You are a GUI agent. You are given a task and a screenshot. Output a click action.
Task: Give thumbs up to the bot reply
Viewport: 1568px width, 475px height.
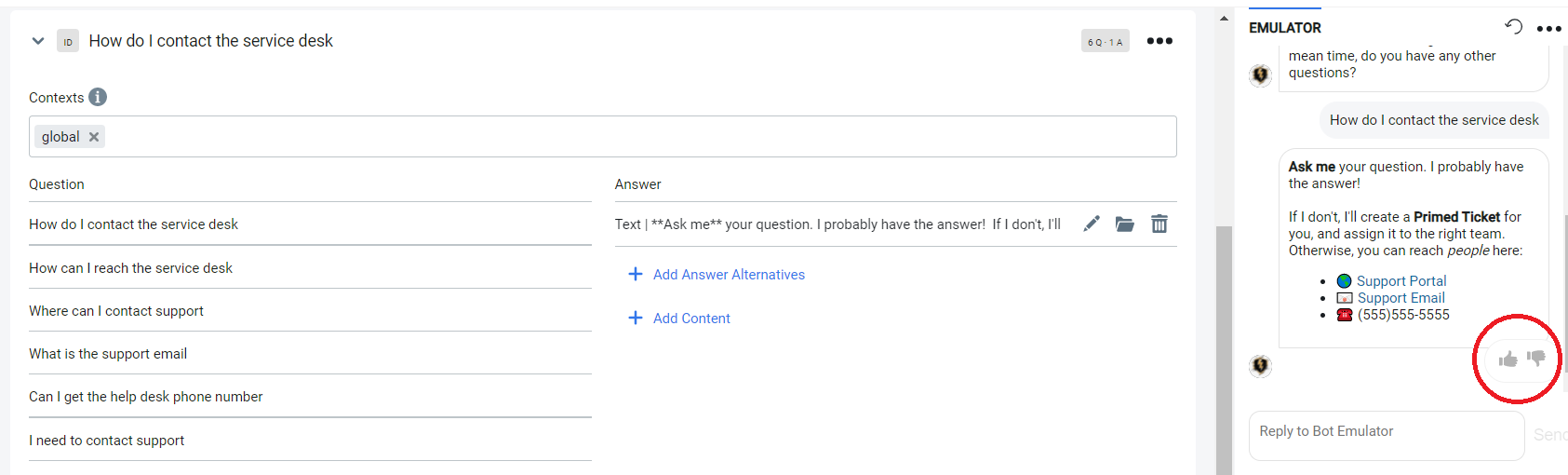tap(1508, 359)
